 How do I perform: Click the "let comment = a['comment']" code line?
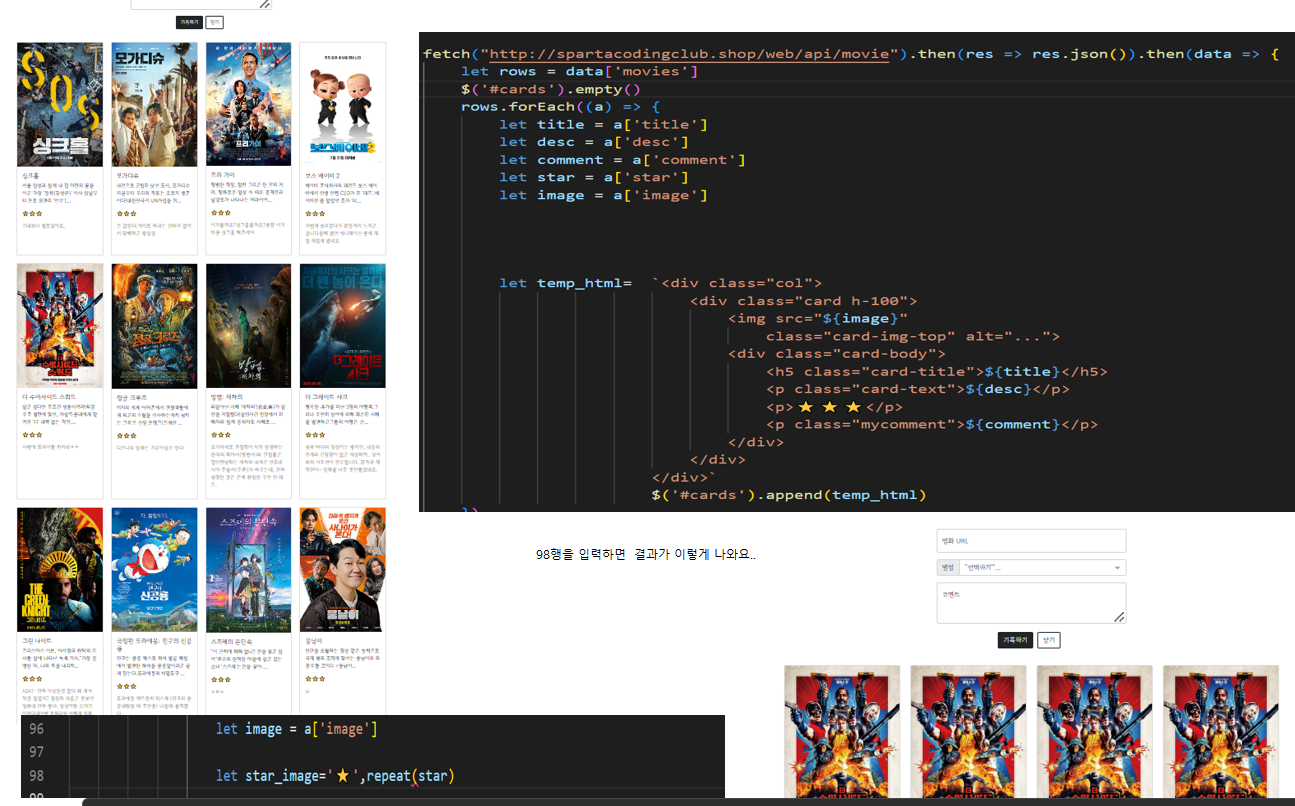click(x=623, y=160)
